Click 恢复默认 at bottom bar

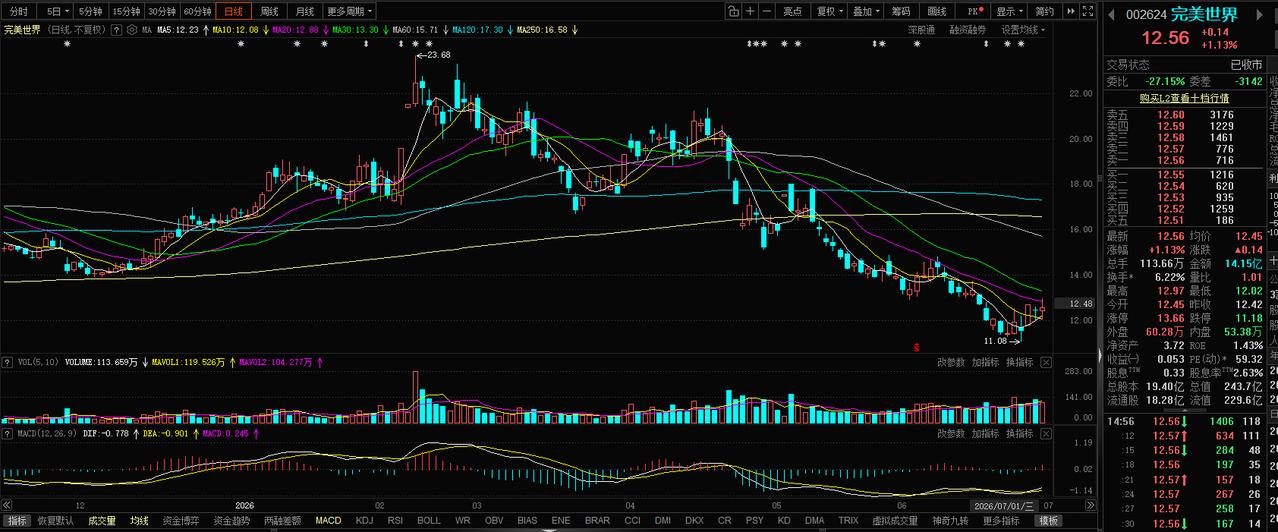[56, 521]
